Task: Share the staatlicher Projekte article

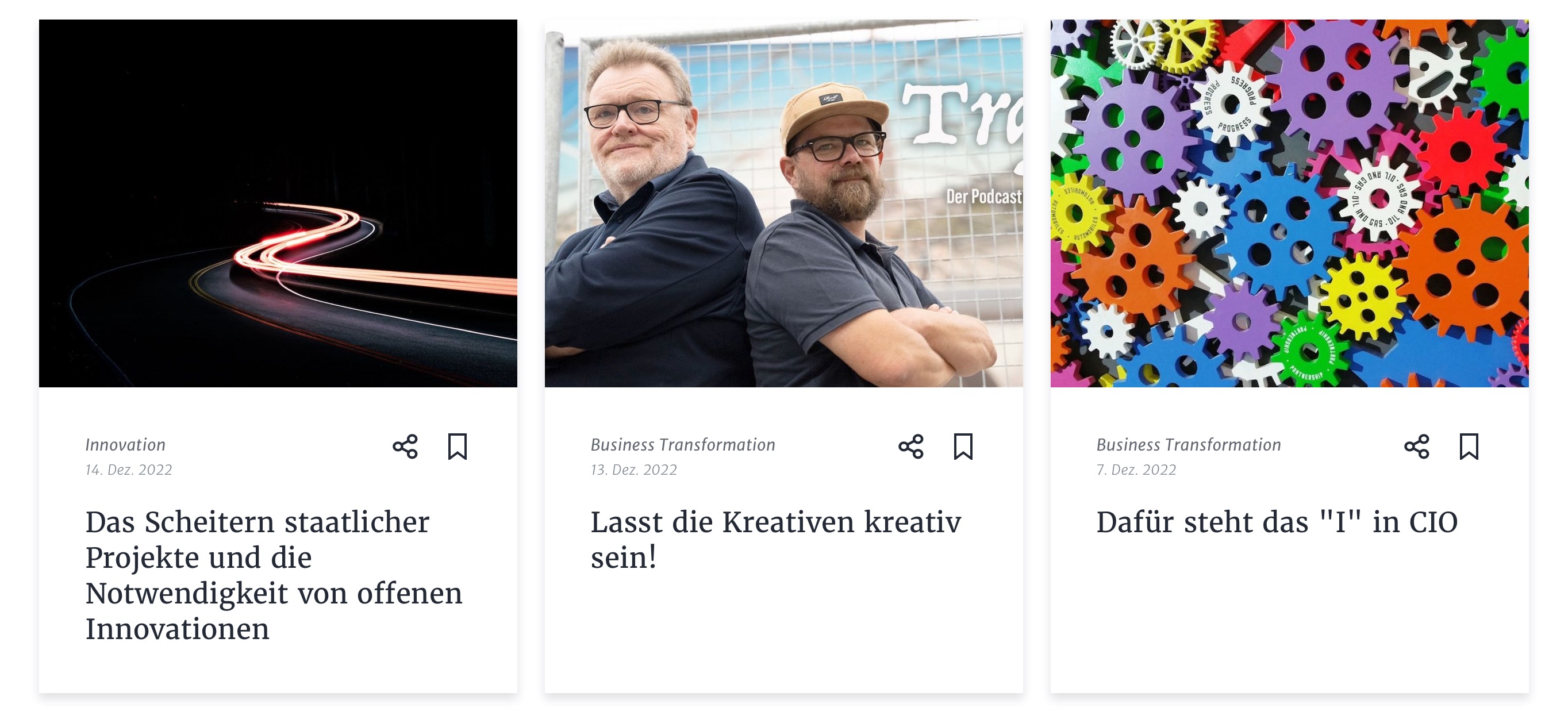Action: pos(405,447)
